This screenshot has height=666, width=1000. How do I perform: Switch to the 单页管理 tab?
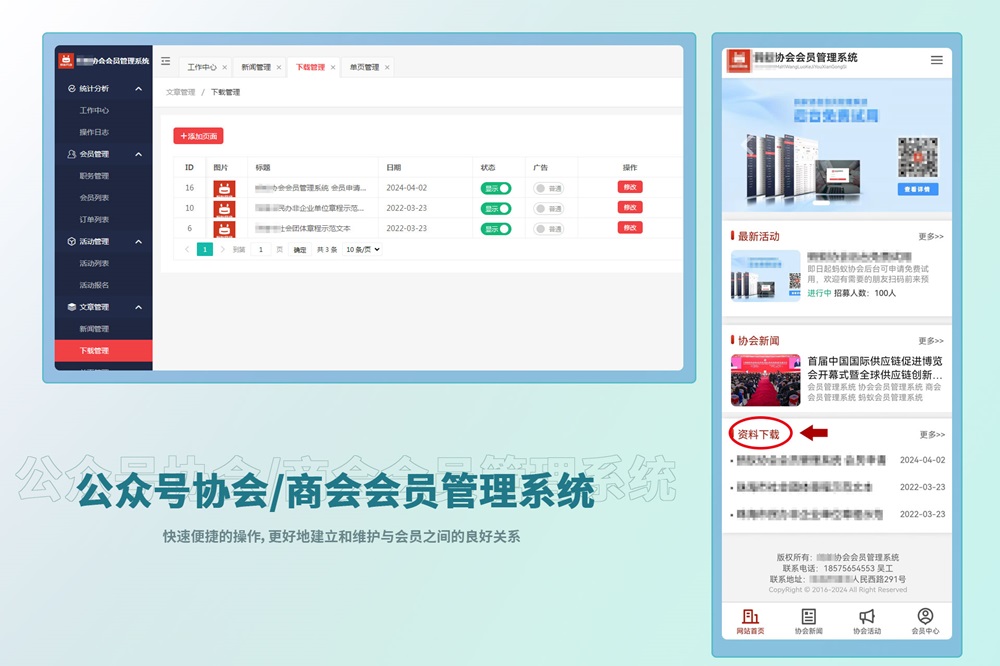point(364,68)
